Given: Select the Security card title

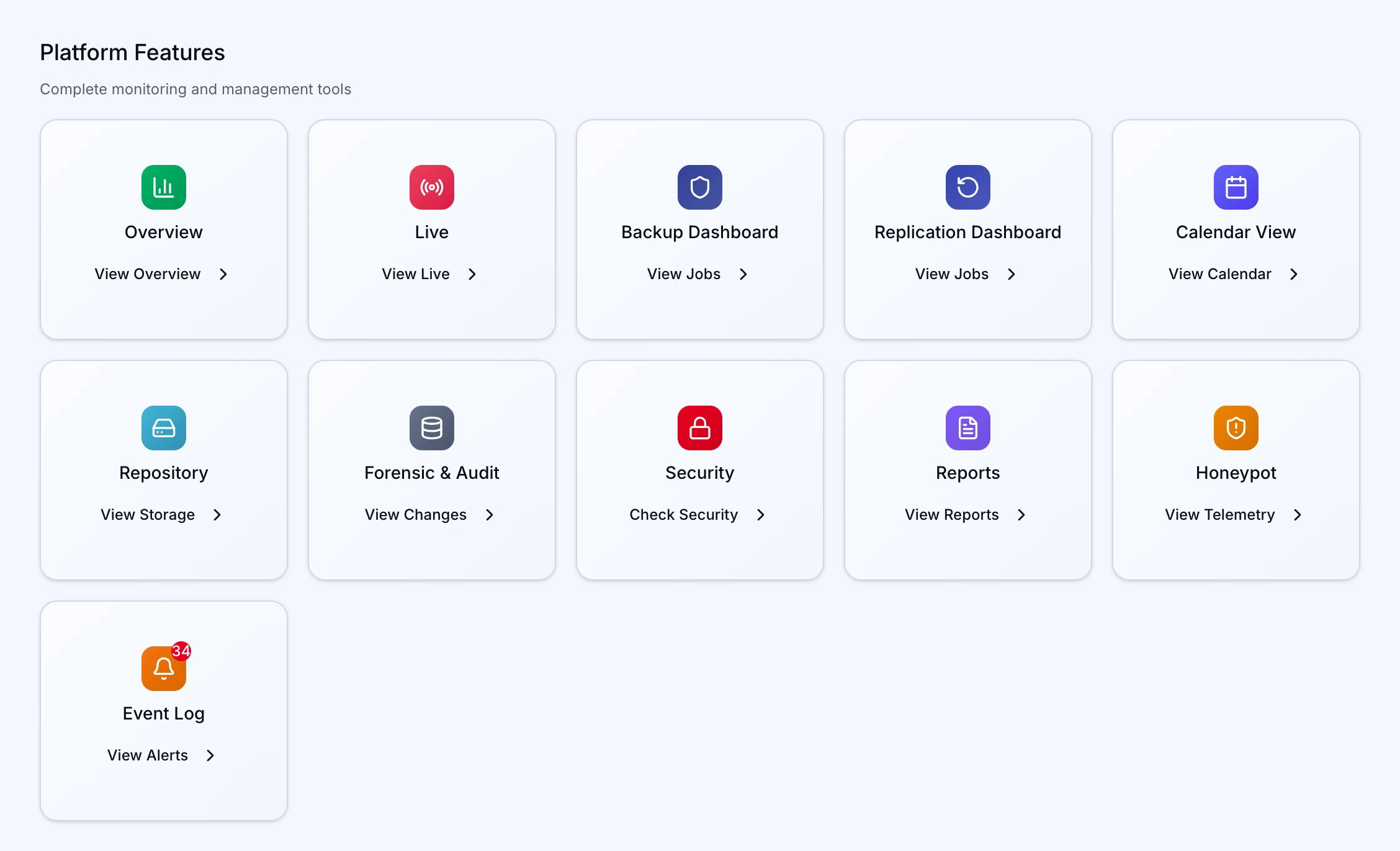Looking at the screenshot, I should [700, 473].
